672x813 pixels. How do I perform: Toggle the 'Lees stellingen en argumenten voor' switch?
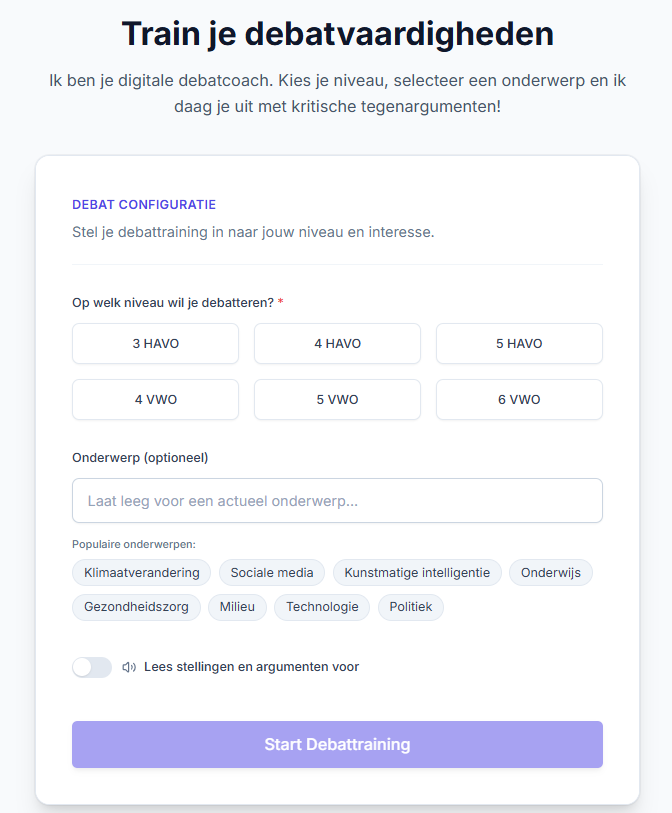[x=92, y=667]
